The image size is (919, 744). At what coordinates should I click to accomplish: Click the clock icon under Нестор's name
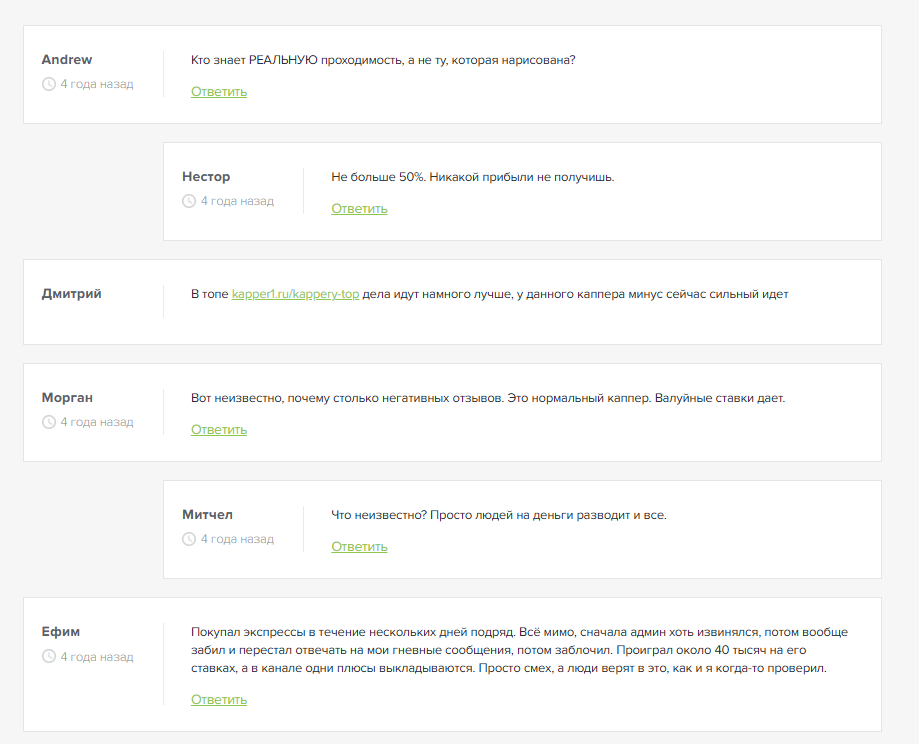(188, 202)
